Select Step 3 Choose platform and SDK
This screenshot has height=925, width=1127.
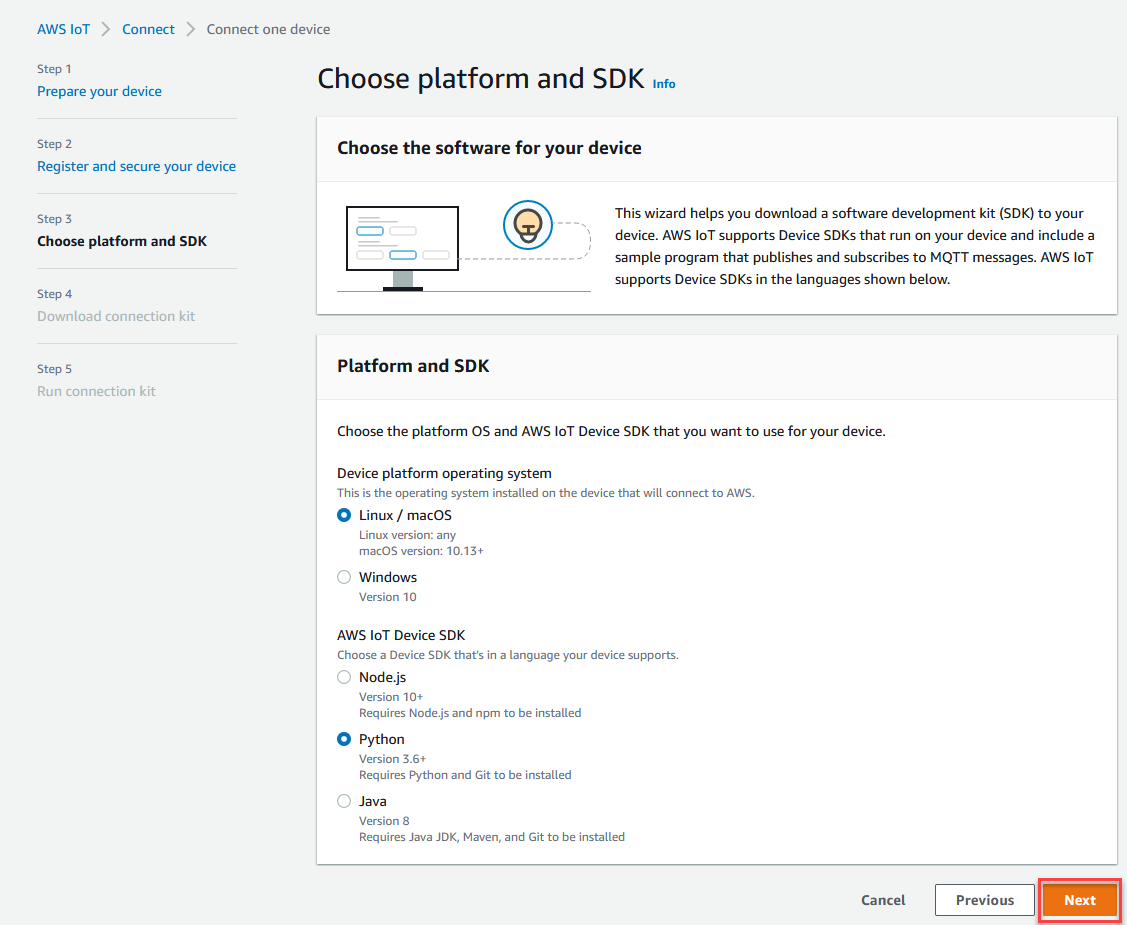click(x=122, y=241)
